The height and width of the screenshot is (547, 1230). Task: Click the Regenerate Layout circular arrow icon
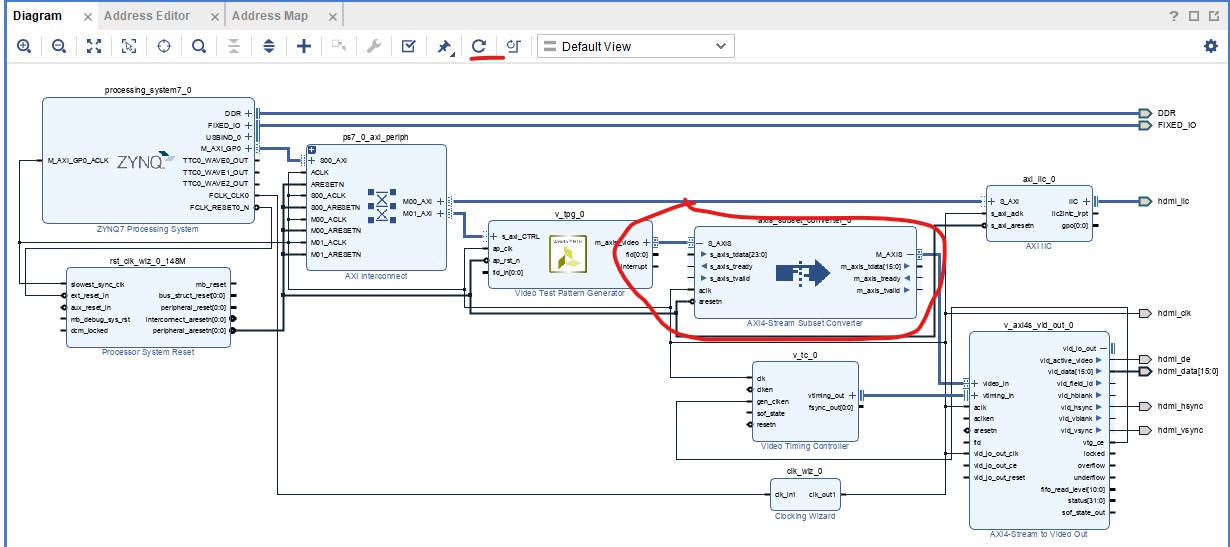point(479,46)
